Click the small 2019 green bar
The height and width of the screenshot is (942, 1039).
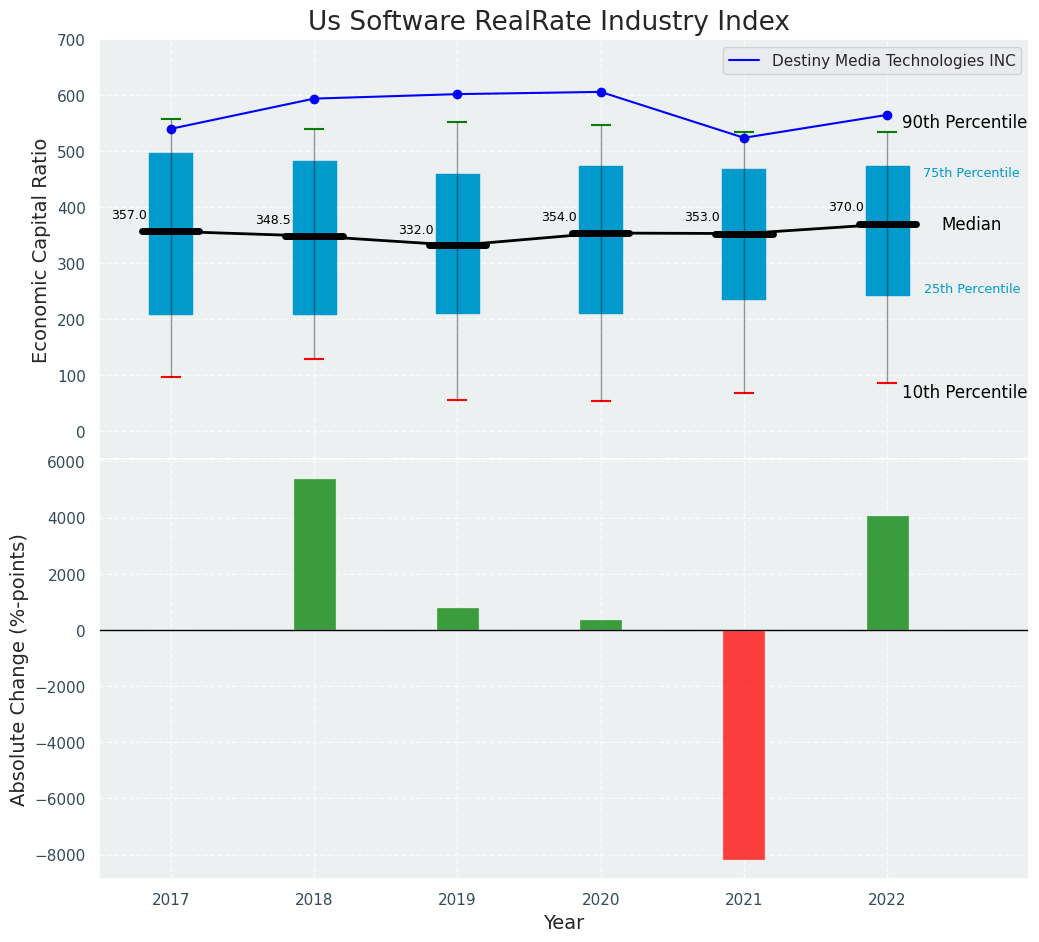[x=457, y=619]
